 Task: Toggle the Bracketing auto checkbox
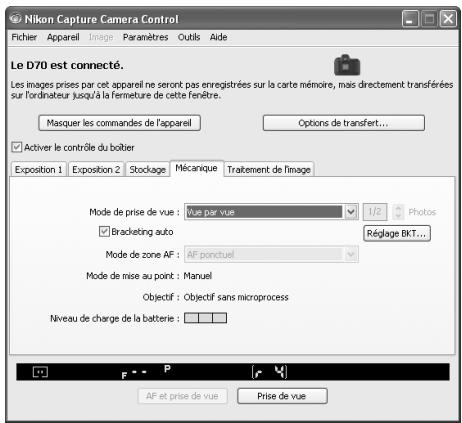104,231
